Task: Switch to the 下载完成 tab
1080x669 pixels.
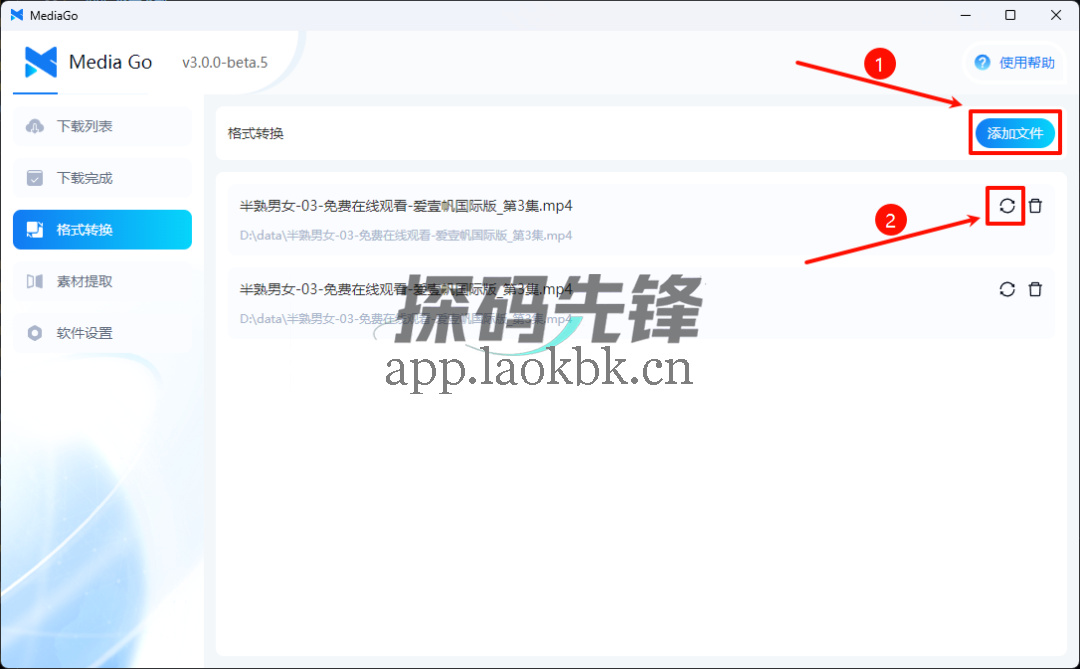Action: tap(102, 178)
